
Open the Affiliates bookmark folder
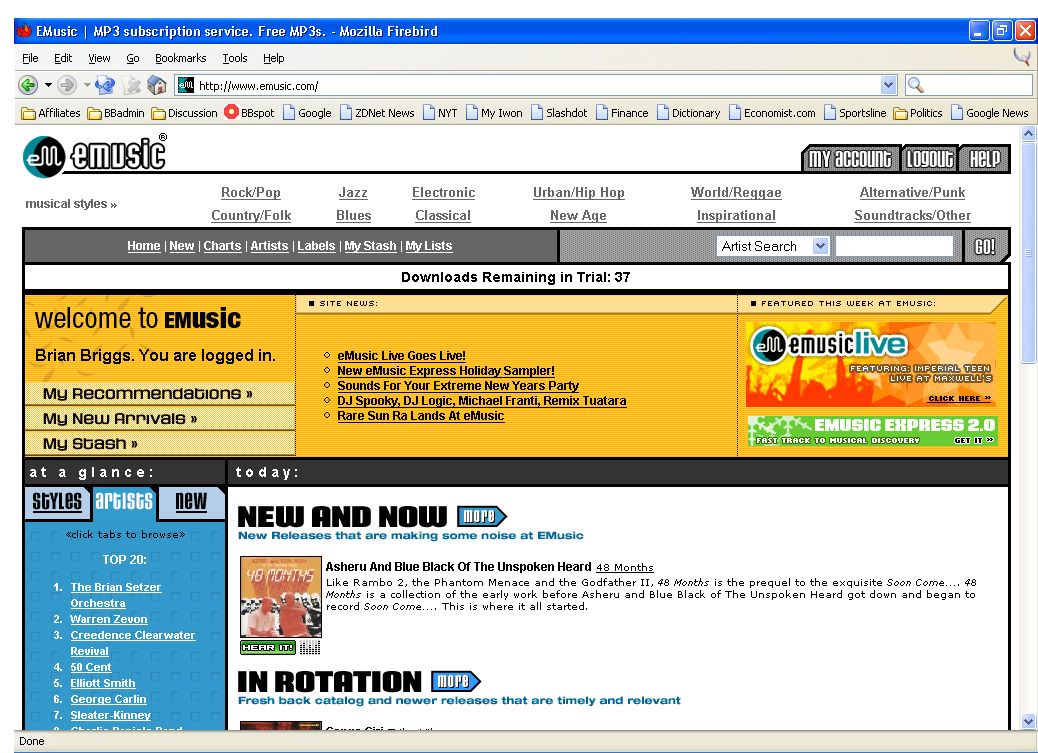tap(51, 113)
